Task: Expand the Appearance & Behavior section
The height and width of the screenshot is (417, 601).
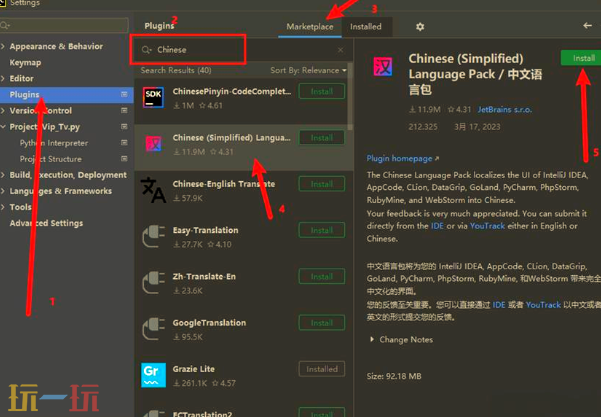Action: tap(3, 46)
